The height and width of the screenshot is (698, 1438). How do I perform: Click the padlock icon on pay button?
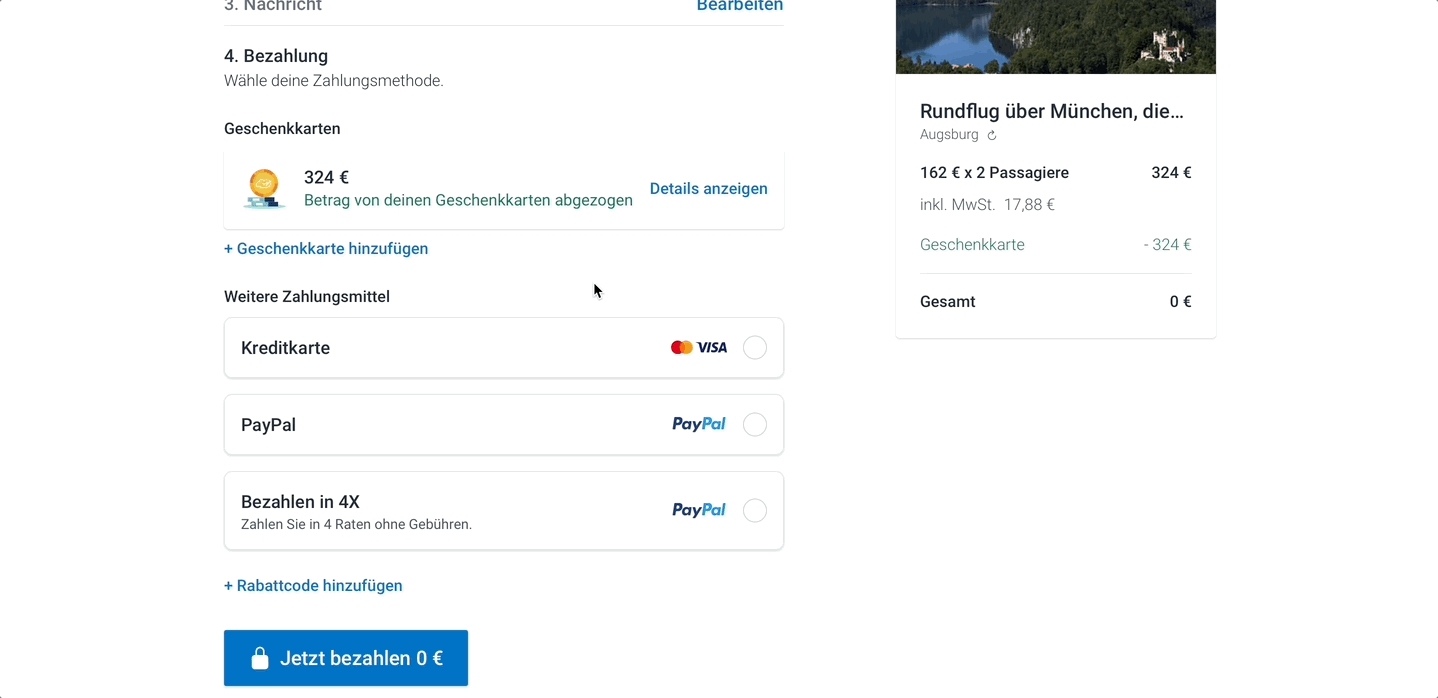point(260,658)
